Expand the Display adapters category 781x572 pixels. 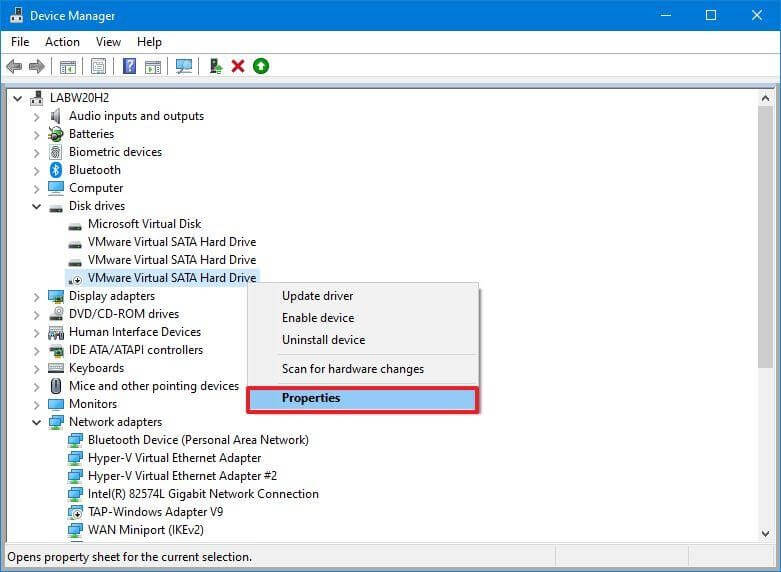pos(37,296)
